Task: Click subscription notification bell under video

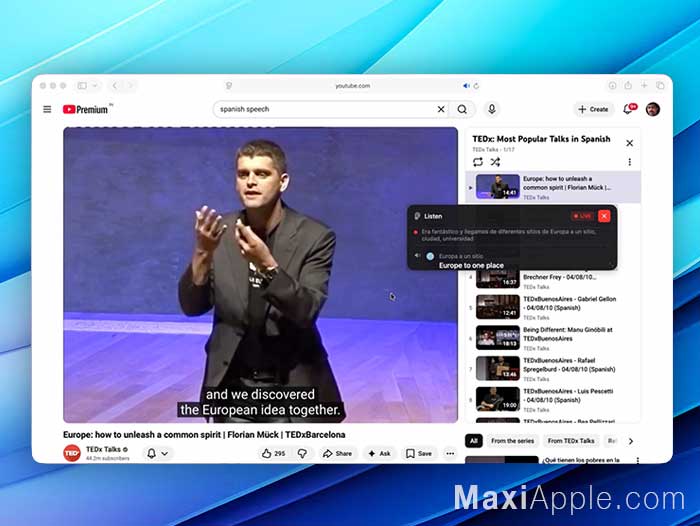Action: [152, 454]
